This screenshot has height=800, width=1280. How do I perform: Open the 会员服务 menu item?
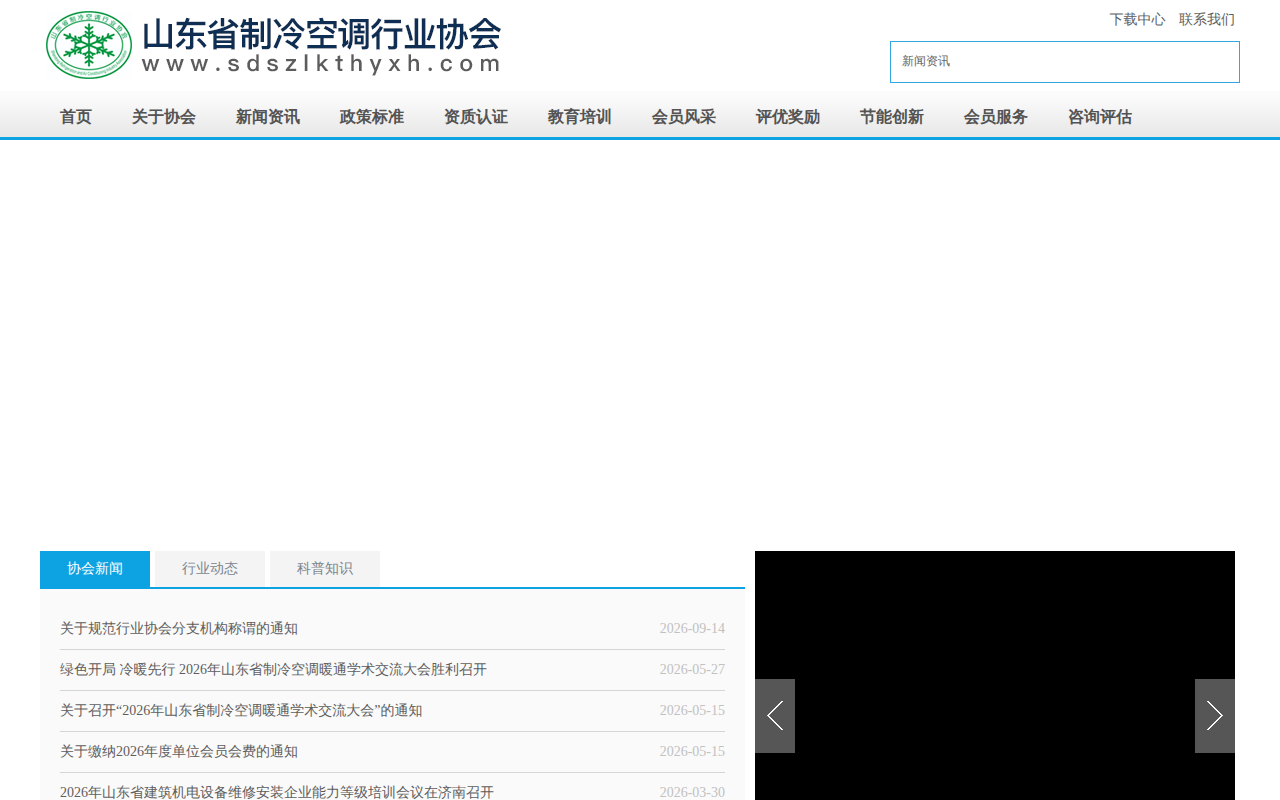click(x=996, y=117)
